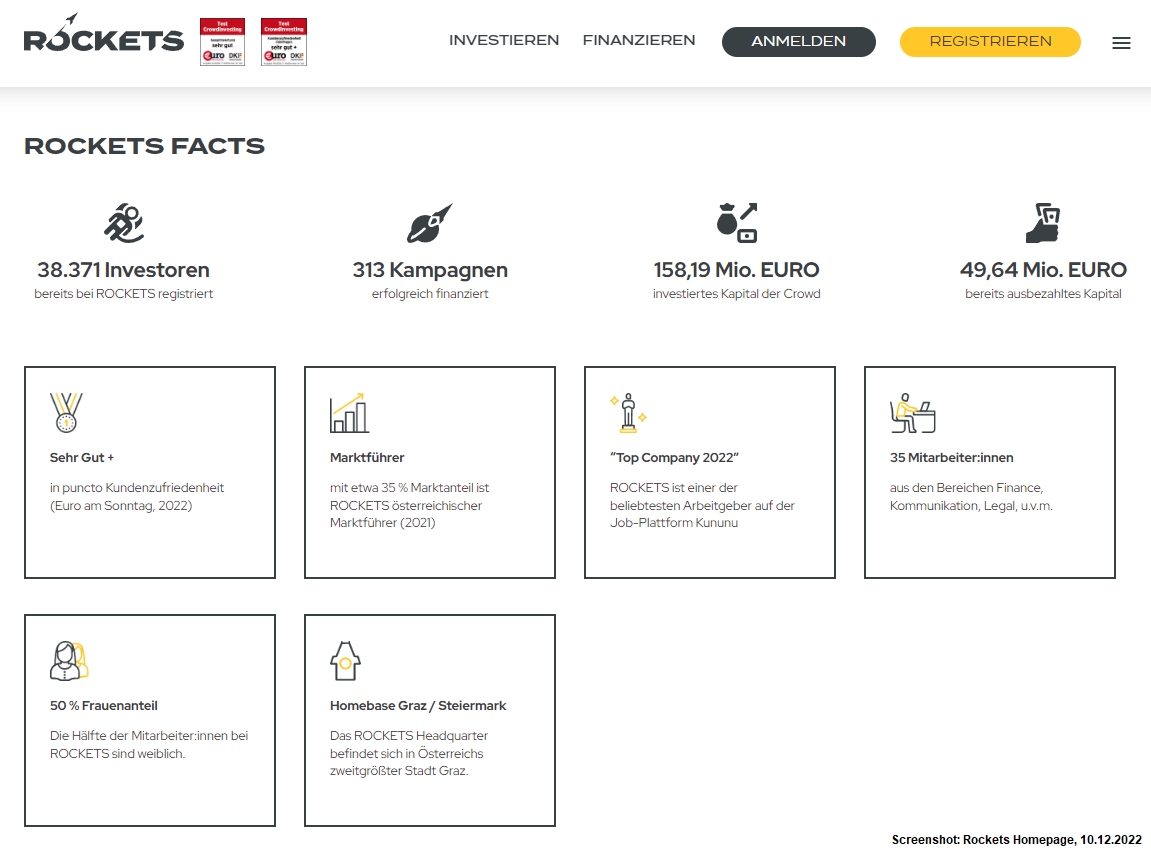Image resolution: width=1151 pixels, height=852 pixels.
Task: Click the ROCKETS logo
Action: point(104,34)
